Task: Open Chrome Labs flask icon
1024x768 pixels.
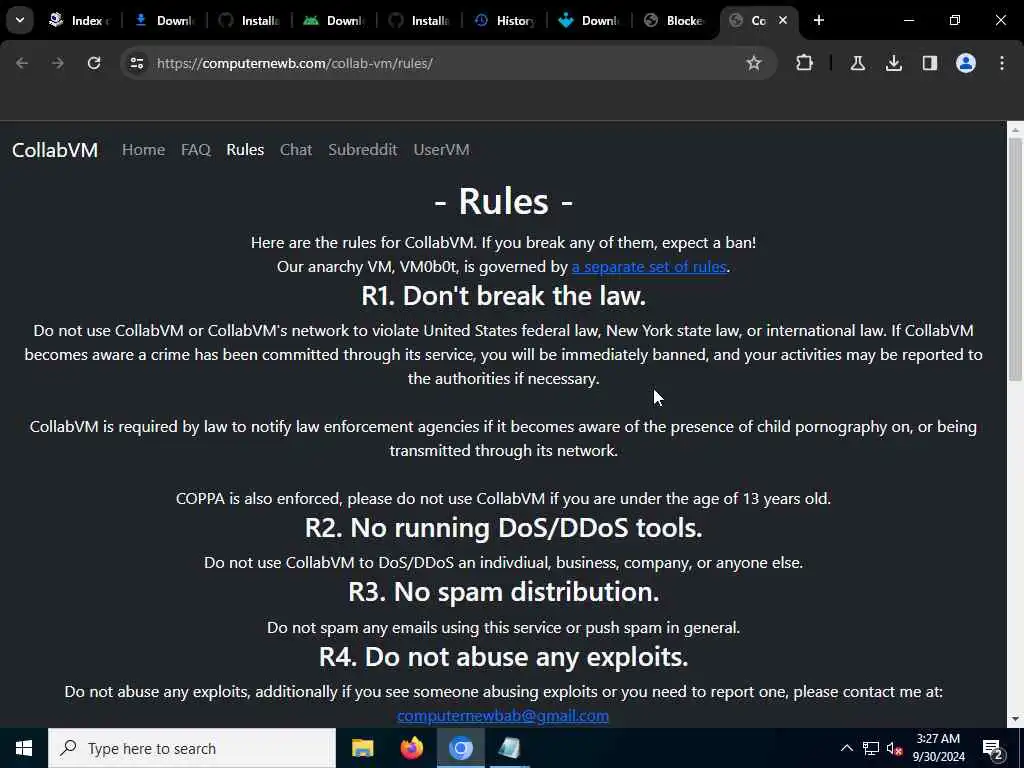Action: coord(857,63)
